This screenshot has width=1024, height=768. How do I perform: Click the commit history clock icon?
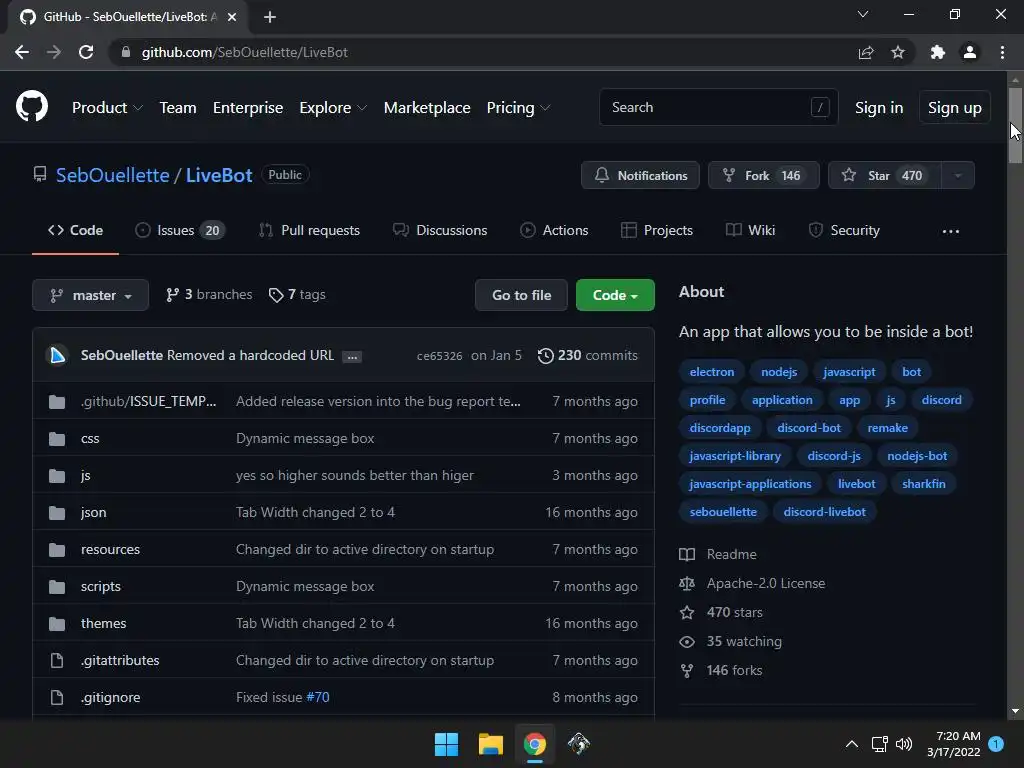(545, 355)
